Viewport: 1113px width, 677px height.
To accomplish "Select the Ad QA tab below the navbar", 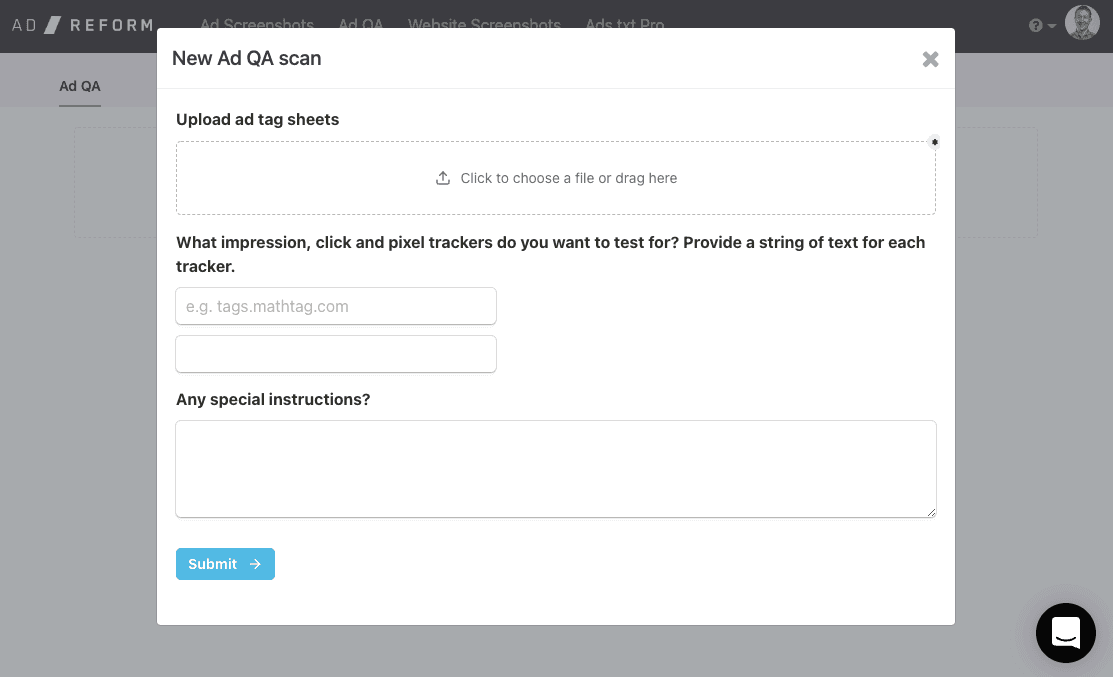I will [79, 86].
